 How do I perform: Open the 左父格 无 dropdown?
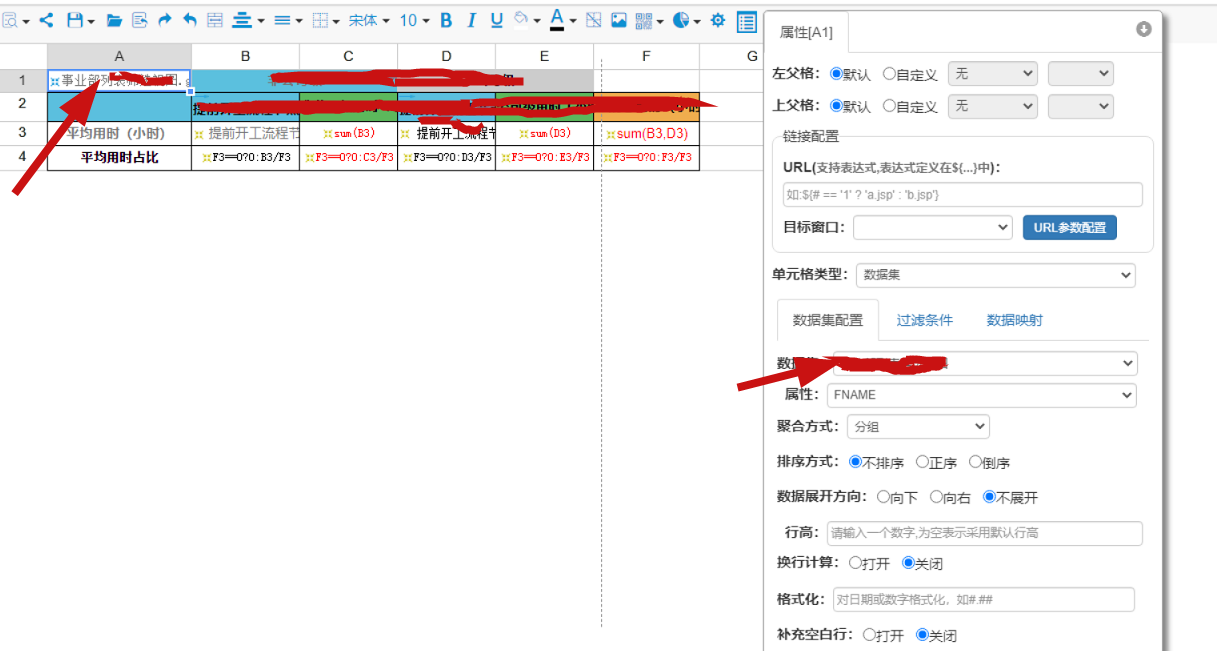tap(993, 73)
